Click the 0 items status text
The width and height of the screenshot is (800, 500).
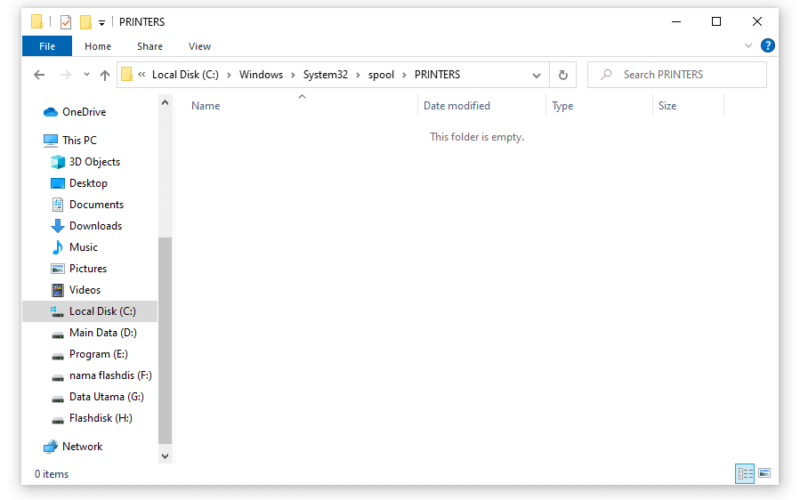click(x=52, y=474)
